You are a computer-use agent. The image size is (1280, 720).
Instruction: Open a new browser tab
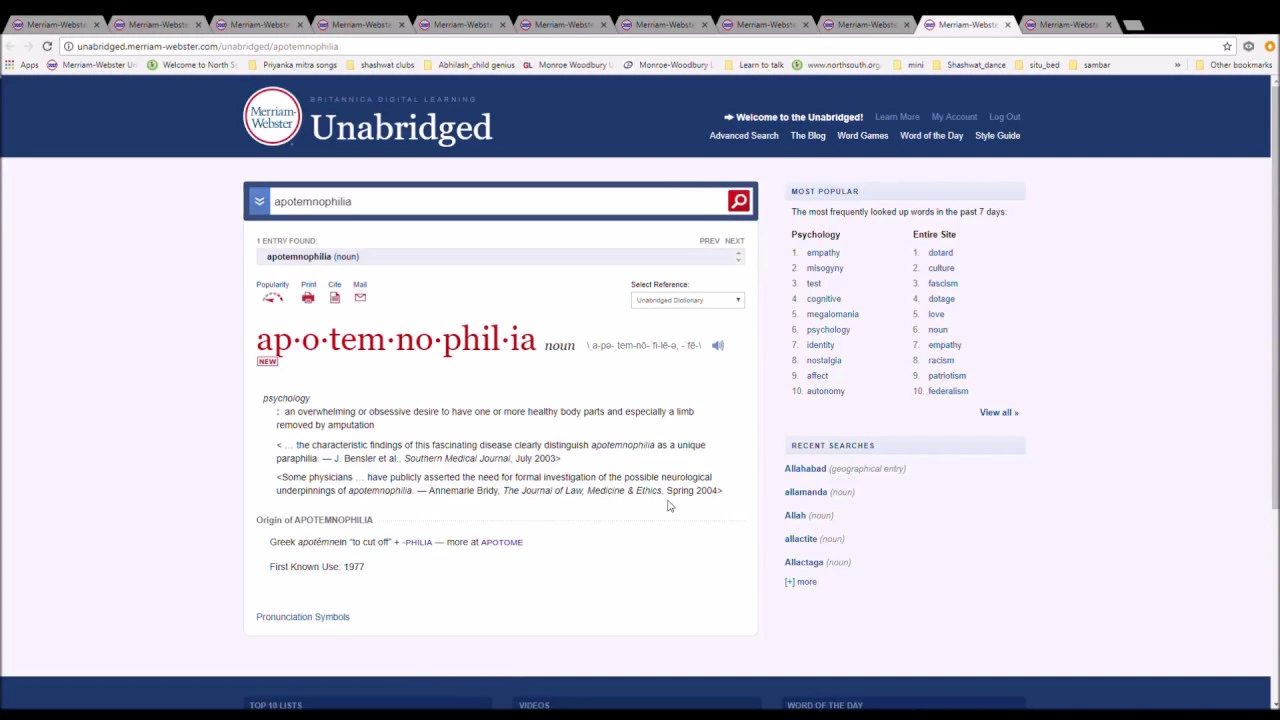pos(1132,24)
